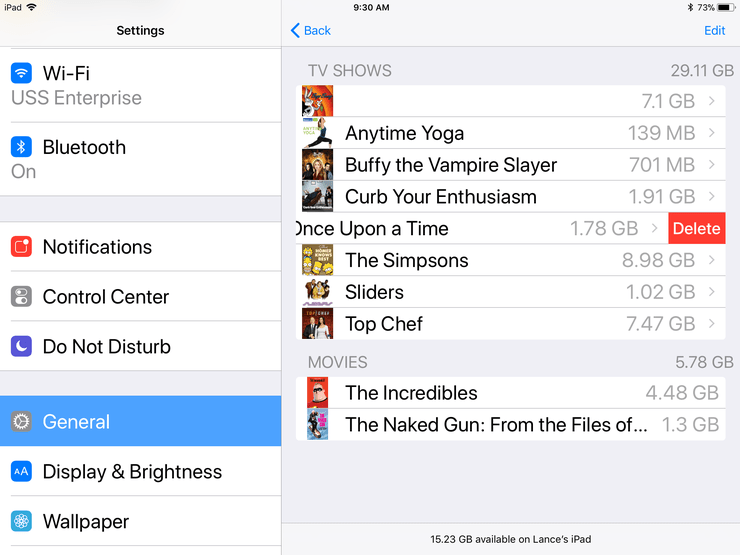The image size is (740, 555).
Task: Select The Incredibles movie title
Action: pyautogui.click(x=411, y=393)
